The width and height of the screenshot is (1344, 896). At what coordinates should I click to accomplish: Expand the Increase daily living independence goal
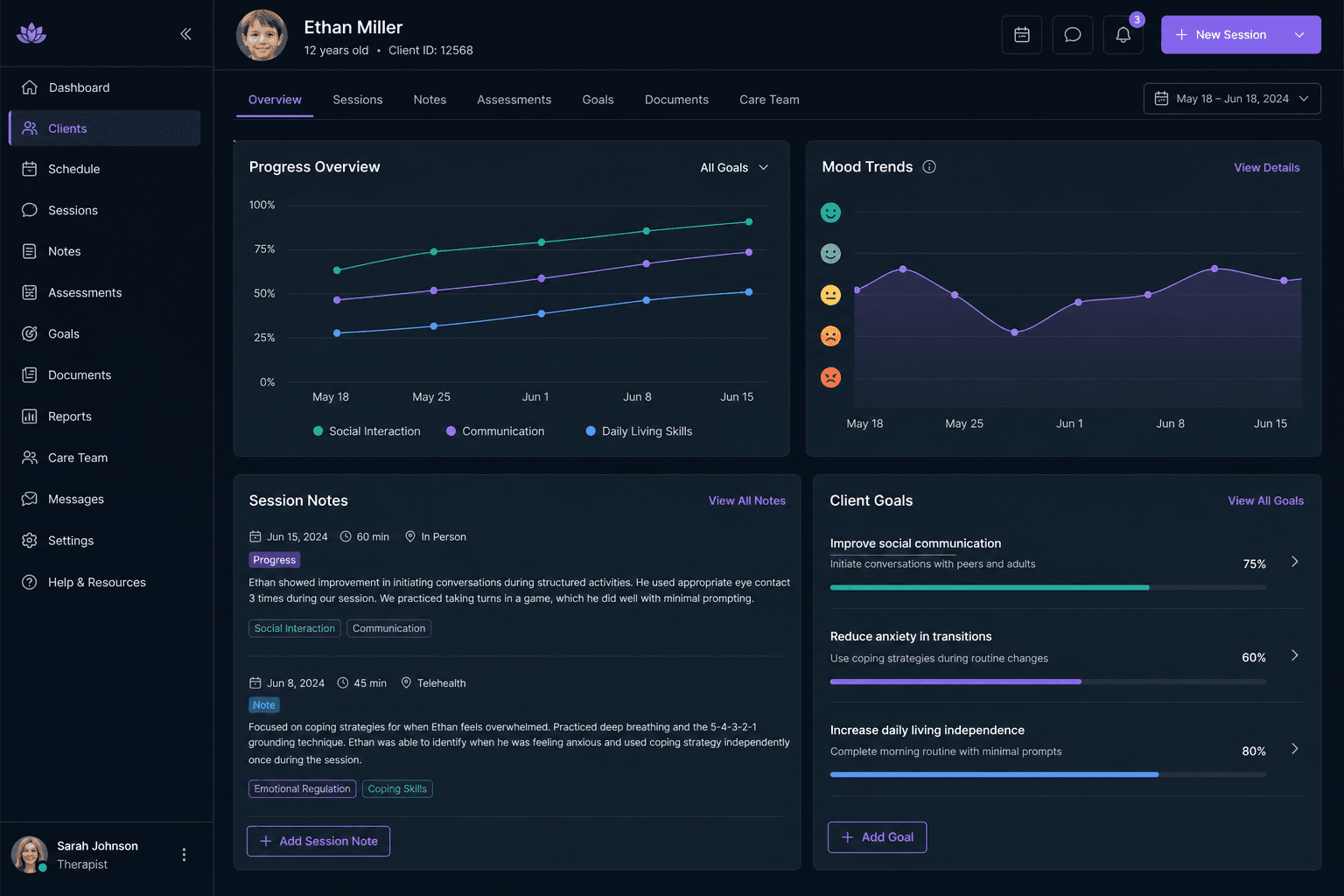[1295, 749]
